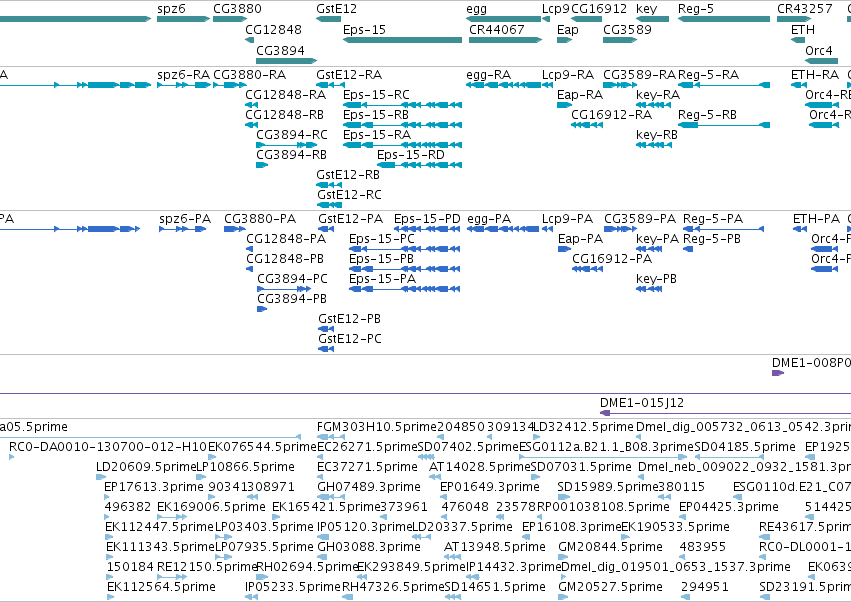
Task: Click transcript GstE12-RC
Action: click(329, 205)
